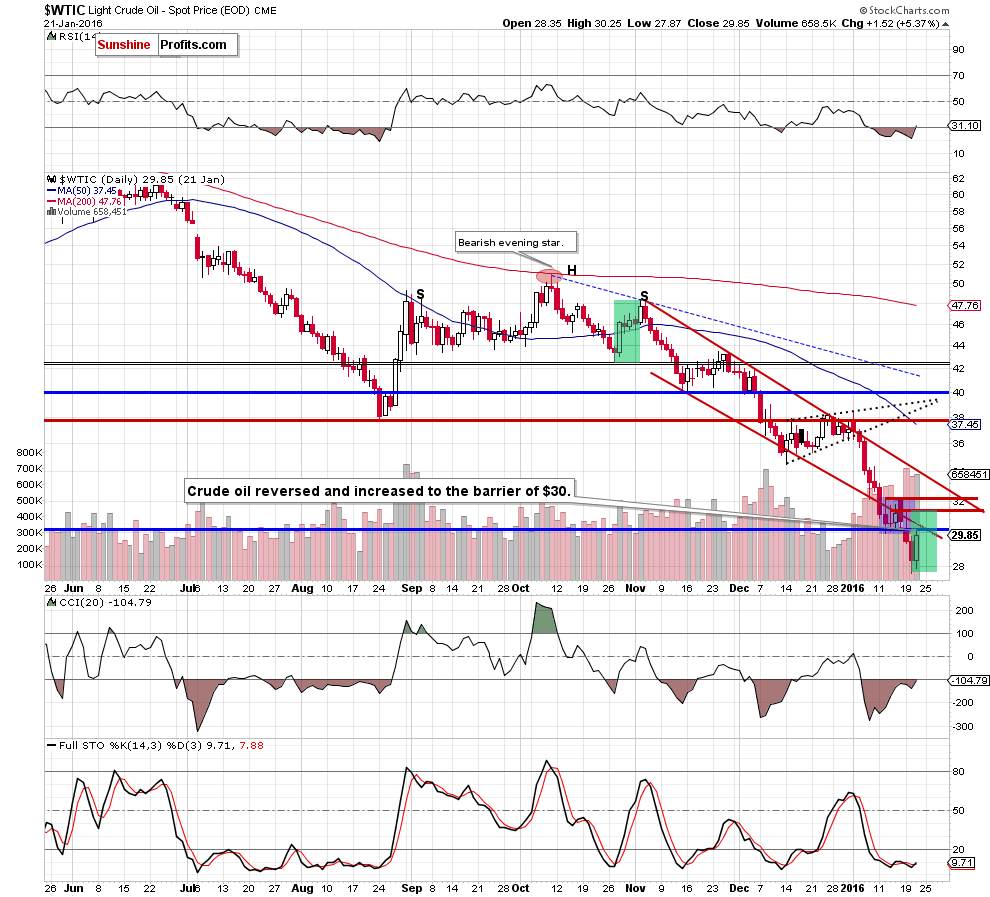Click the 'S' shoulder label above the November candles

point(644,295)
